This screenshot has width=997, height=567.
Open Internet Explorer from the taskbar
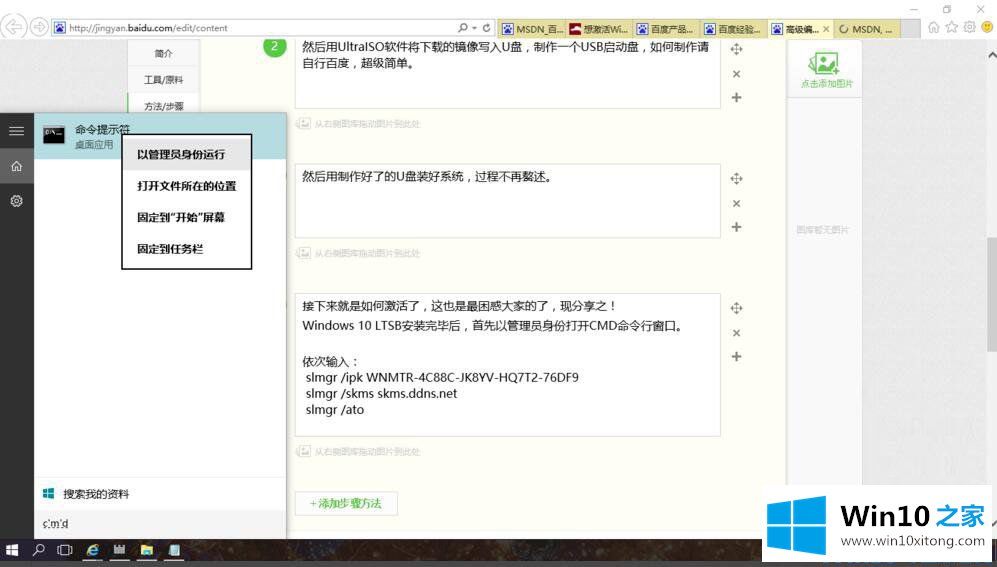pyautogui.click(x=93, y=550)
